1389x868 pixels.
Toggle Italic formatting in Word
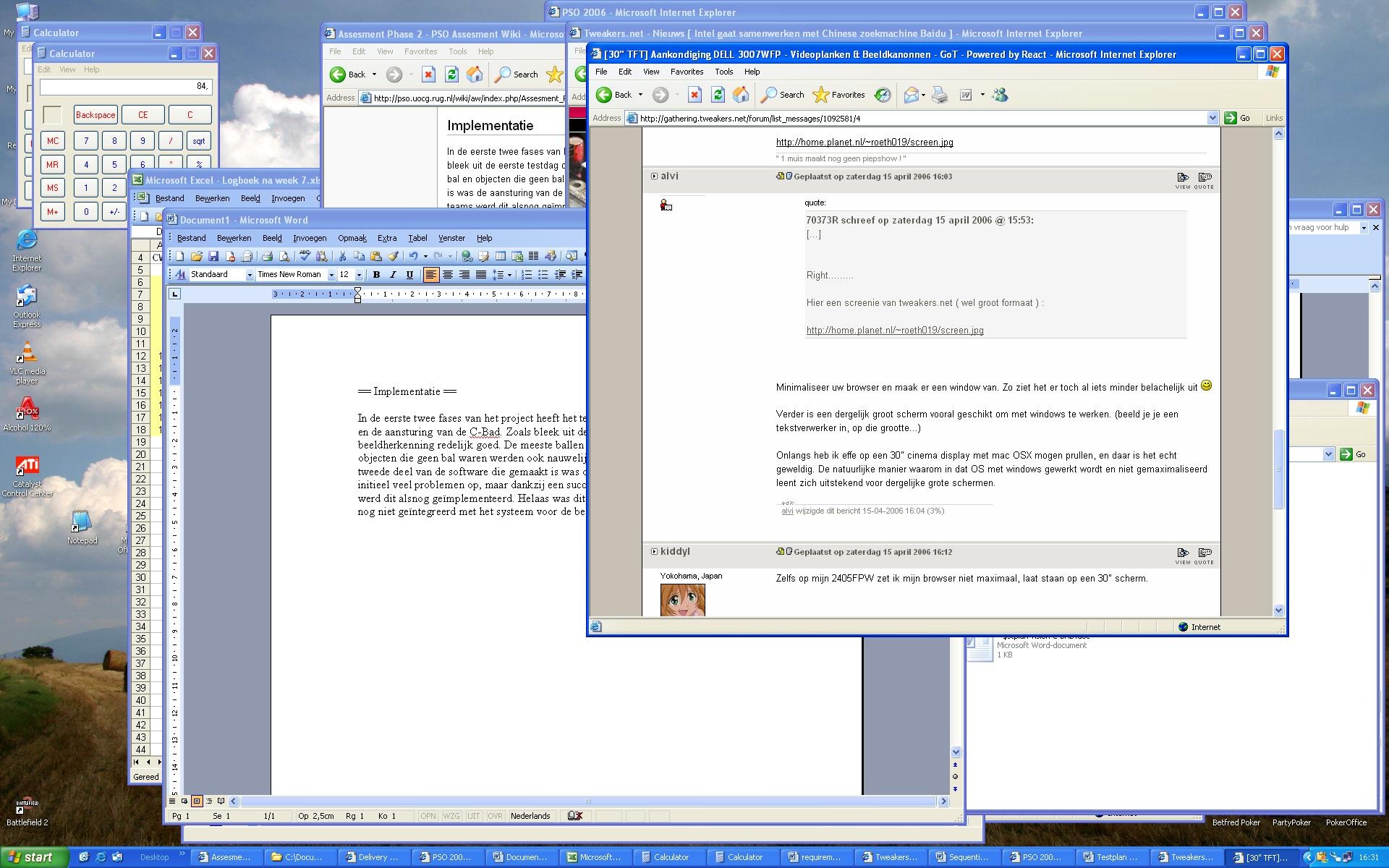point(393,275)
